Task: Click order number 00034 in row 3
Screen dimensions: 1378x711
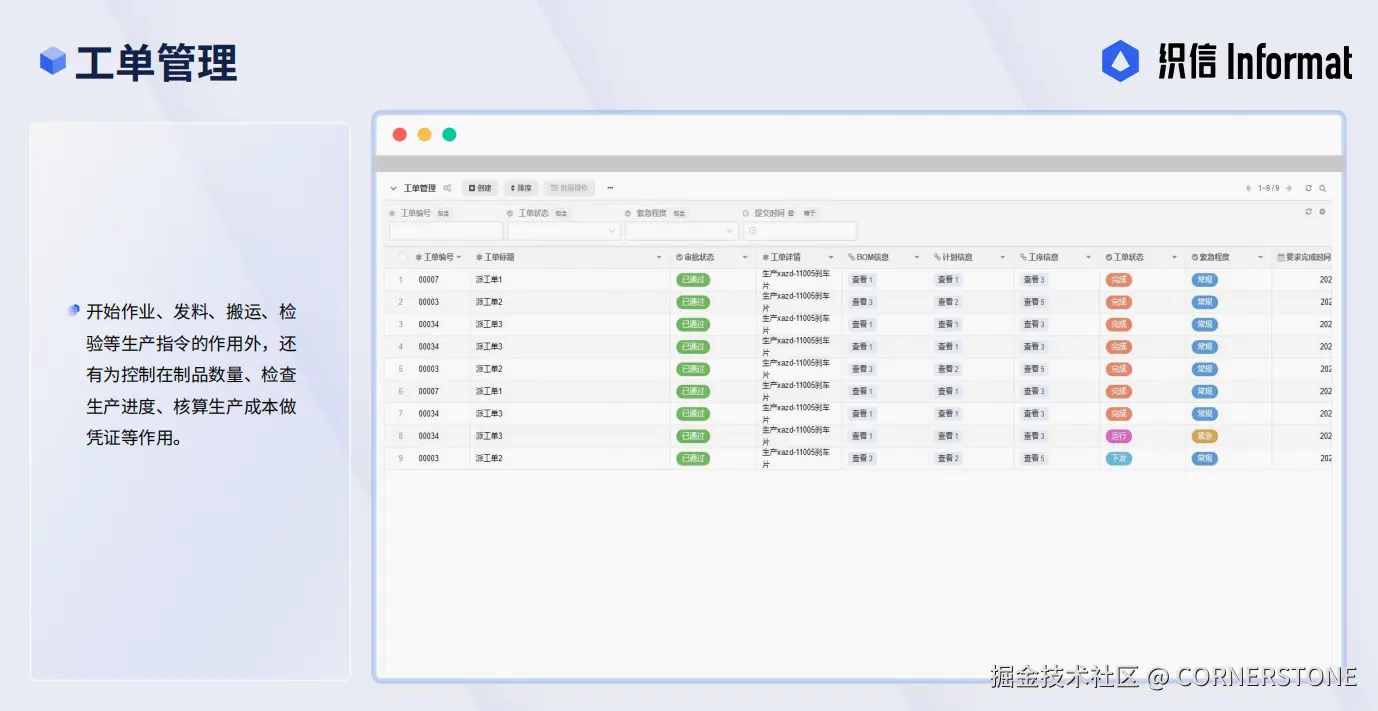Action: pyautogui.click(x=429, y=324)
